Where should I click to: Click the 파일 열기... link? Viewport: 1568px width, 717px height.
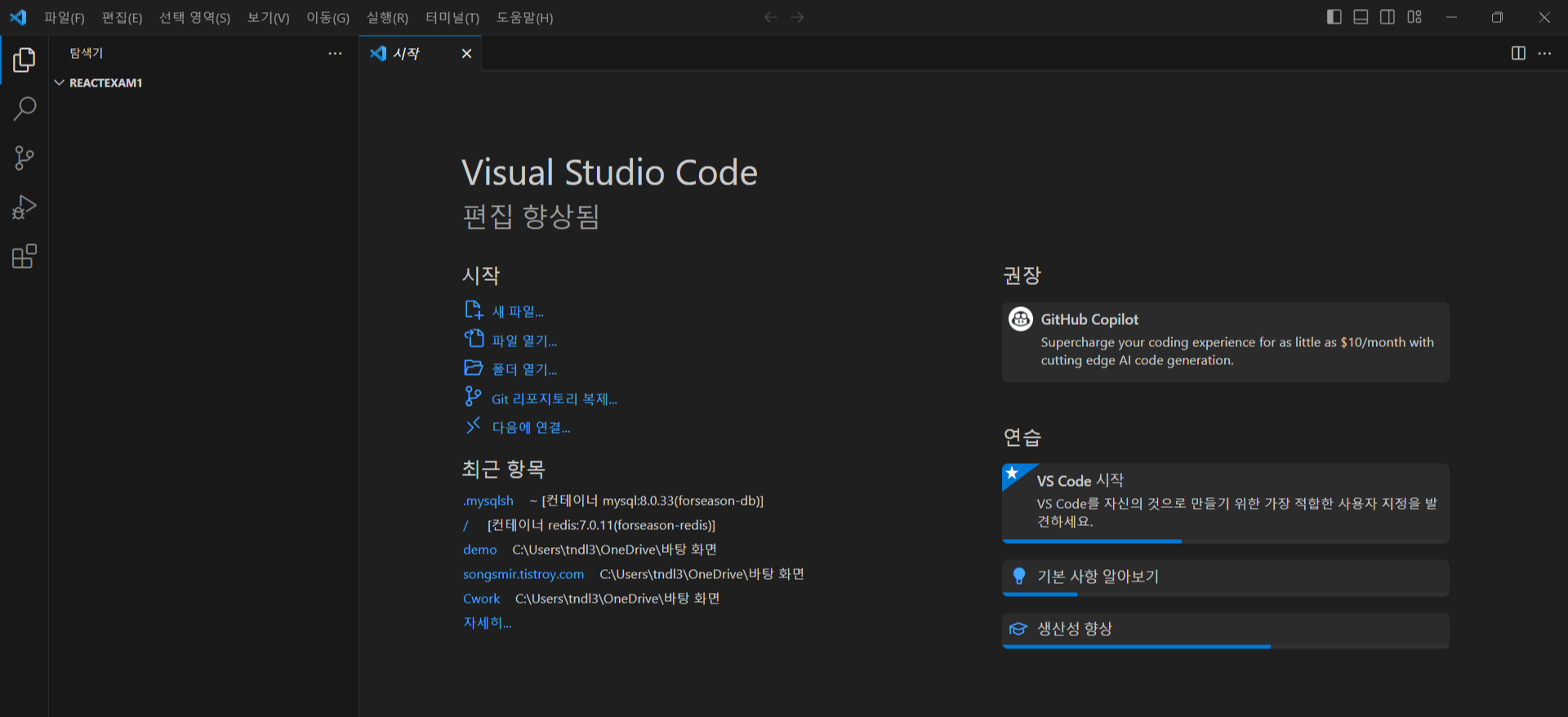pyautogui.click(x=524, y=341)
